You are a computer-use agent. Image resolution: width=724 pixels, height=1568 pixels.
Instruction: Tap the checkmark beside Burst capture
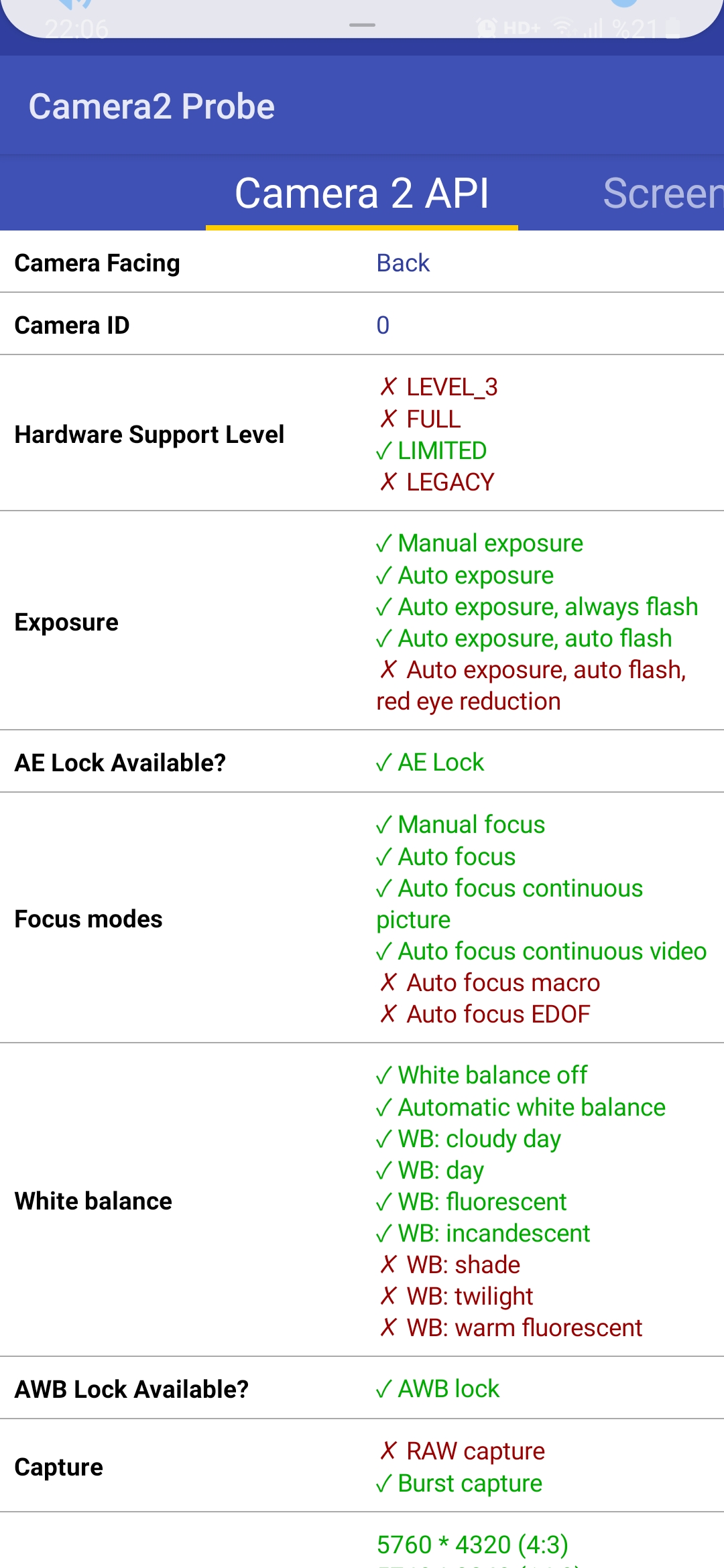click(x=384, y=1484)
